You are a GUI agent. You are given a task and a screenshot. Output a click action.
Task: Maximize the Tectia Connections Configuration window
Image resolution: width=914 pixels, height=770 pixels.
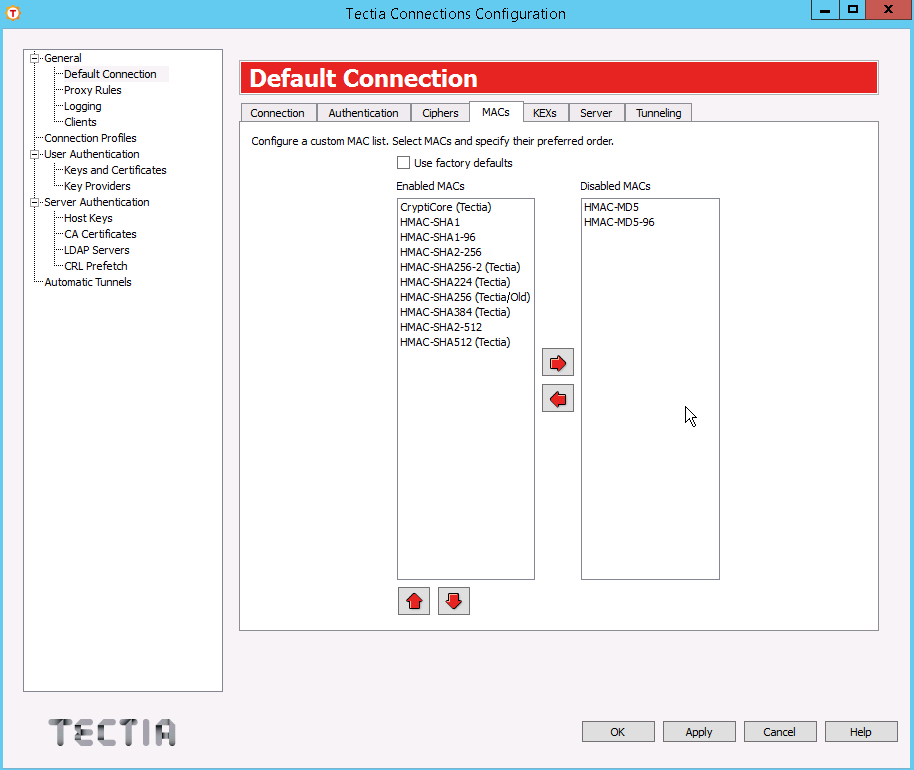pyautogui.click(x=853, y=10)
